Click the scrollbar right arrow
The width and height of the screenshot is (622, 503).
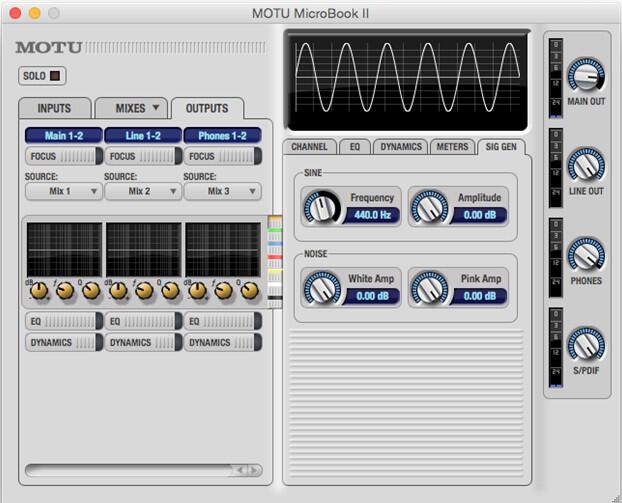254,470
